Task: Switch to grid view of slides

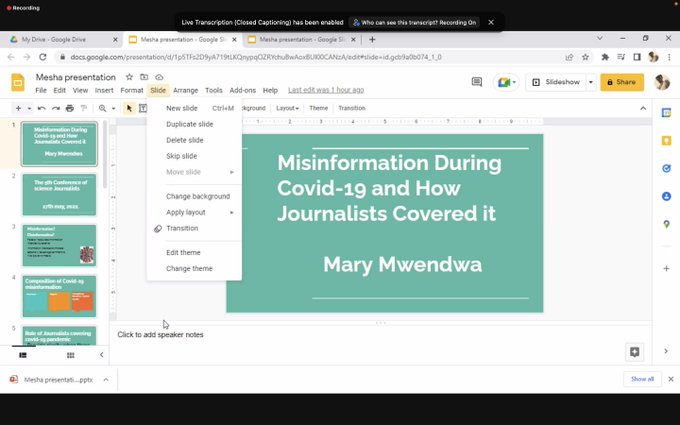Action: click(70, 355)
